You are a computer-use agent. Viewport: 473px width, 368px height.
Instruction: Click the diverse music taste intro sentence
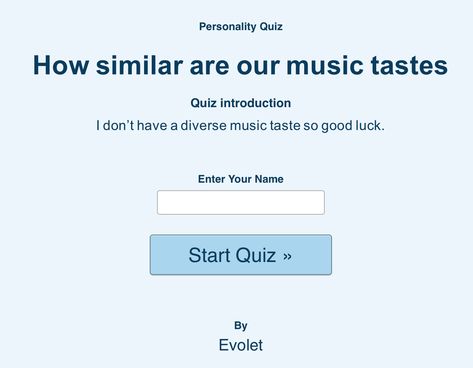240,126
